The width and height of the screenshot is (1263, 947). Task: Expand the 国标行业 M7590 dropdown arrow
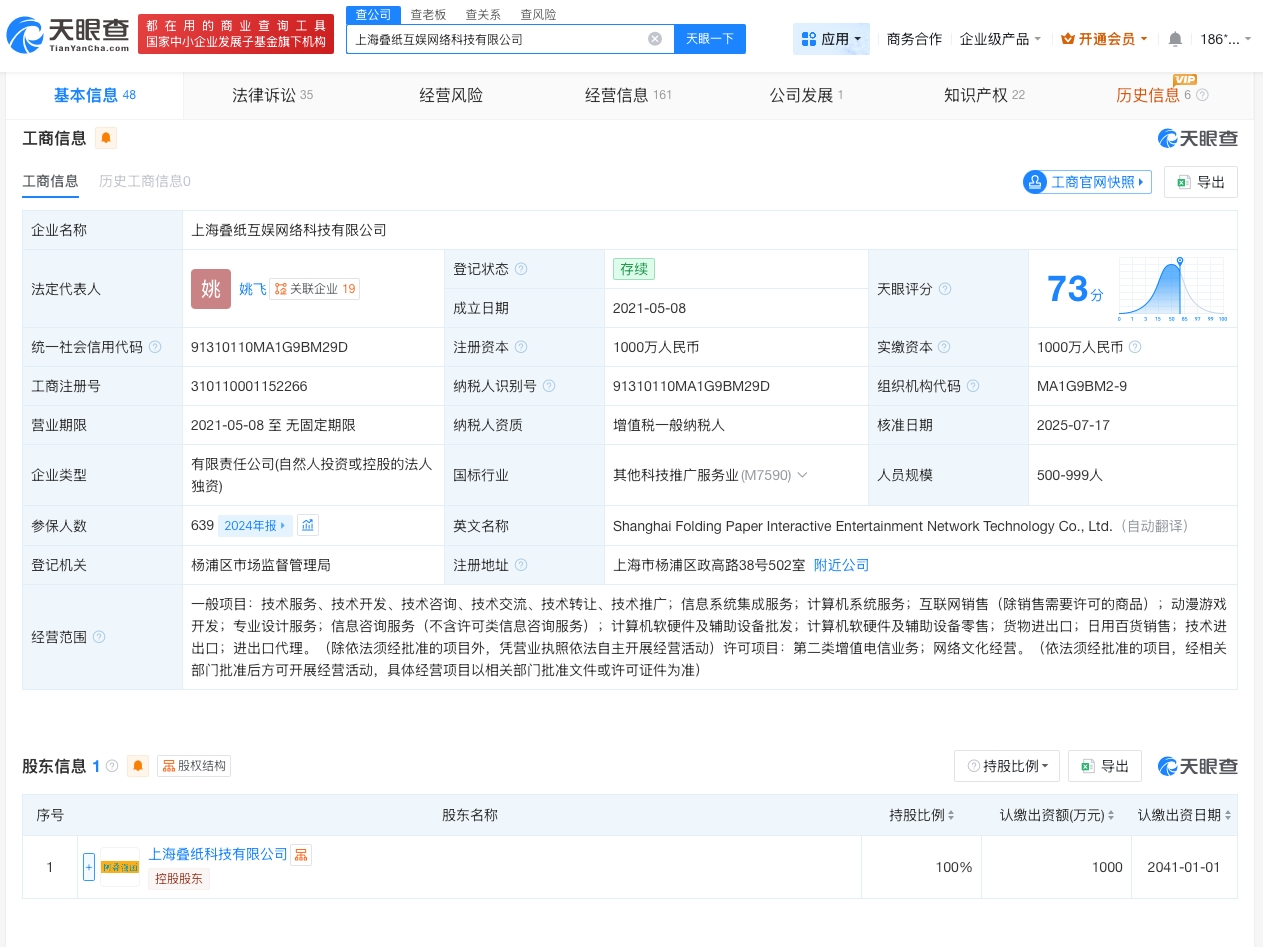click(x=802, y=475)
